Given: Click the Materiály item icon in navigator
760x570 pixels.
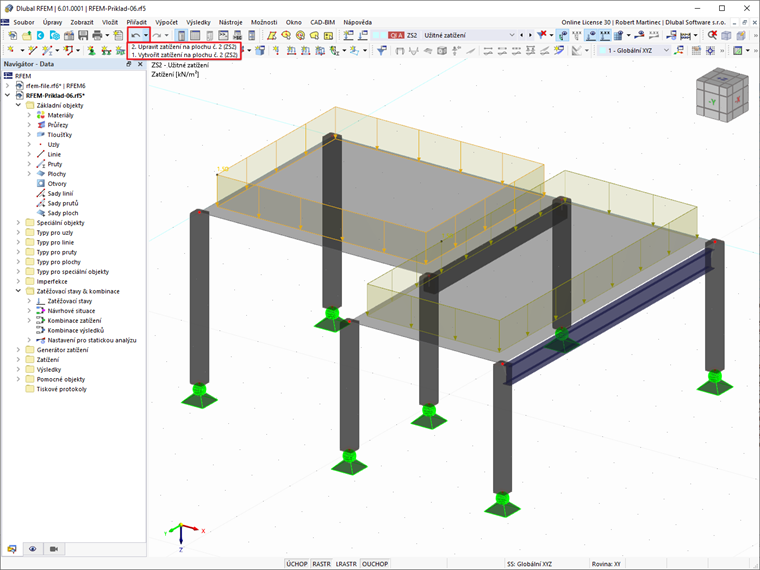Looking at the screenshot, I should click(x=41, y=115).
